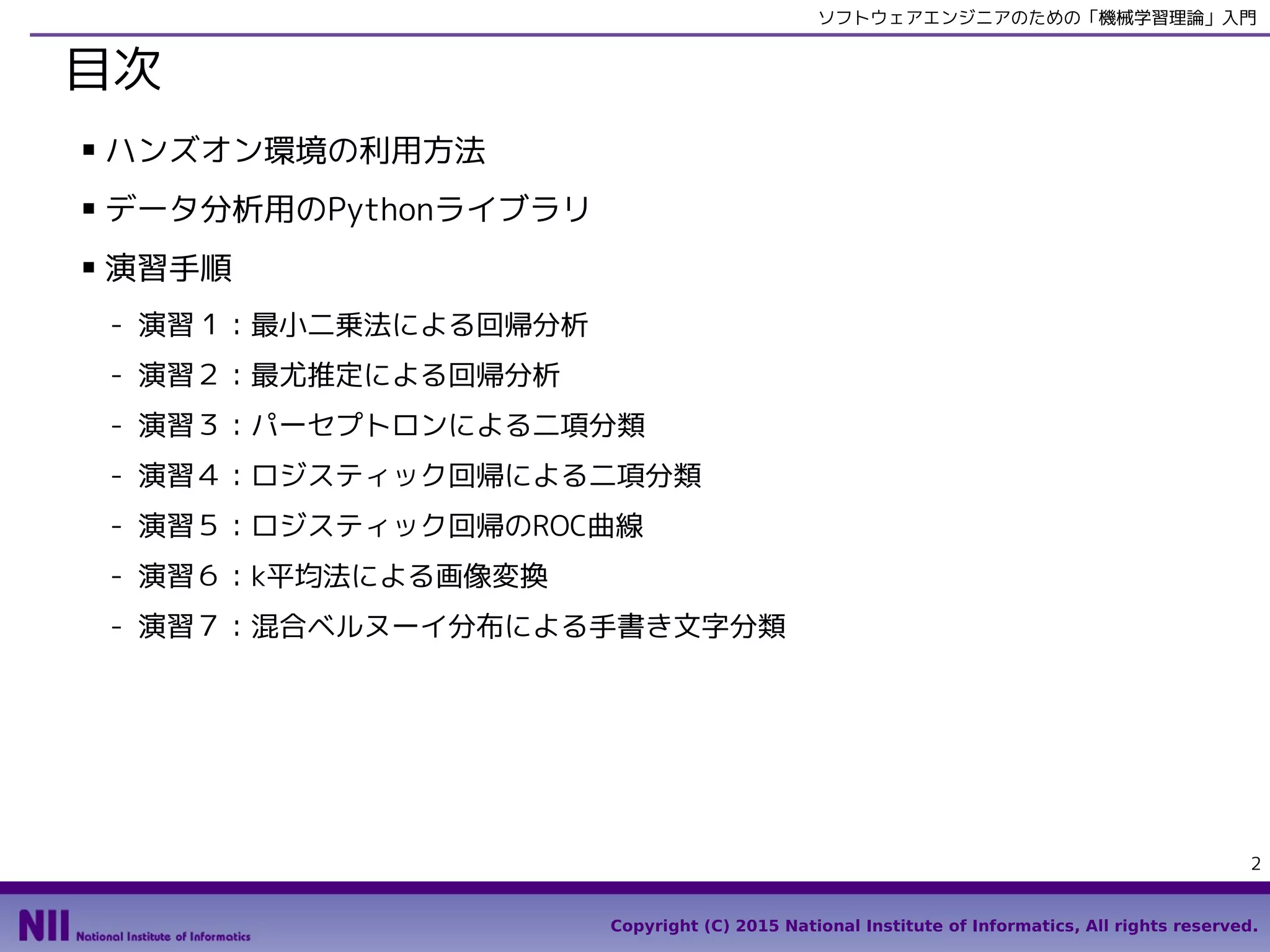
Task: Click the 目次 slide title
Action: [114, 69]
